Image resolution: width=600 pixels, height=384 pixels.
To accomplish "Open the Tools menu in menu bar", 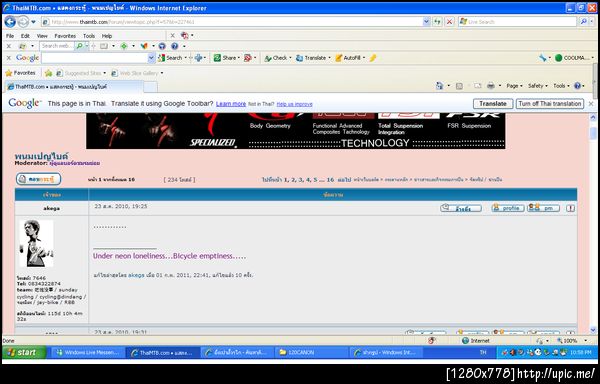I will (x=89, y=36).
